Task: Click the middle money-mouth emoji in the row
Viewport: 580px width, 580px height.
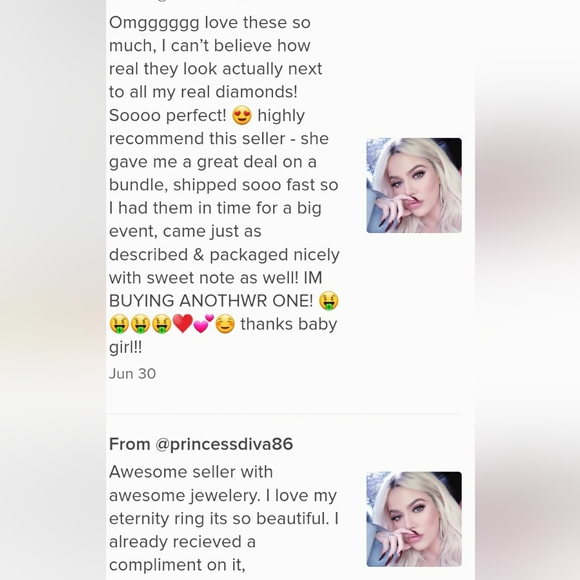Action: pyautogui.click(x=140, y=324)
